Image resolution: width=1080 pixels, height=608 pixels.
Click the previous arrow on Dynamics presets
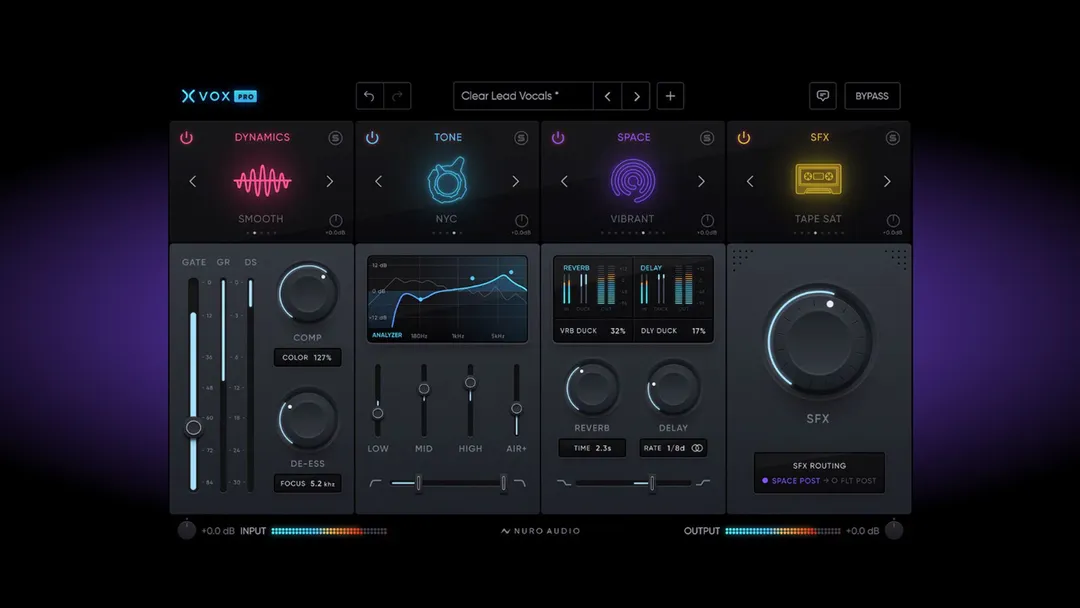click(x=193, y=181)
